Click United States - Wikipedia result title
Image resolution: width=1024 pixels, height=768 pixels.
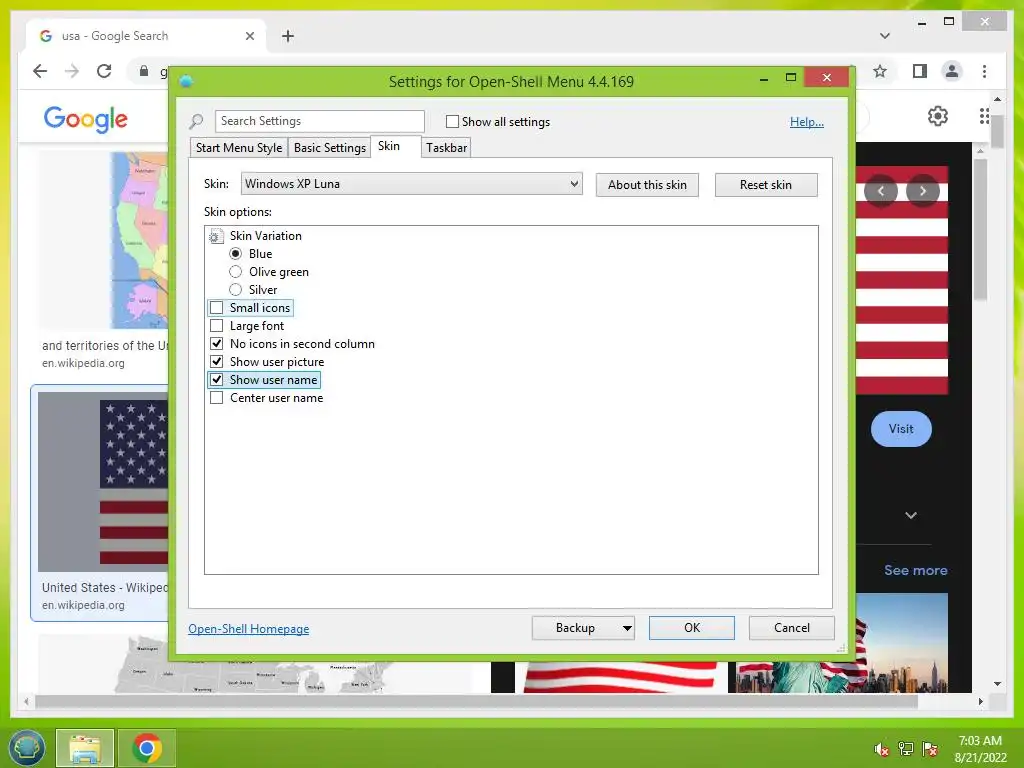tap(104, 587)
